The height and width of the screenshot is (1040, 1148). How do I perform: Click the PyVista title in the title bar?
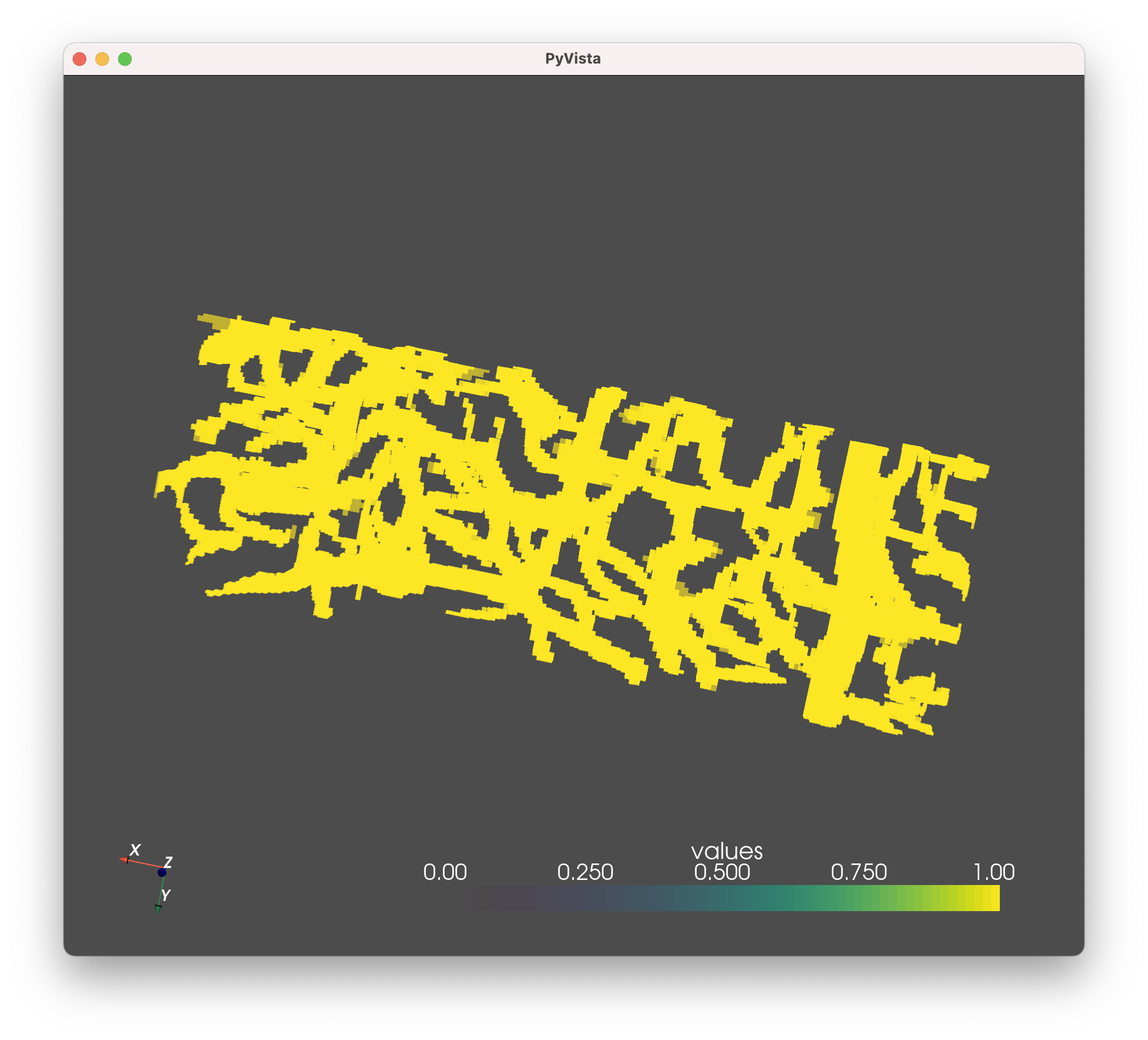pyautogui.click(x=574, y=57)
